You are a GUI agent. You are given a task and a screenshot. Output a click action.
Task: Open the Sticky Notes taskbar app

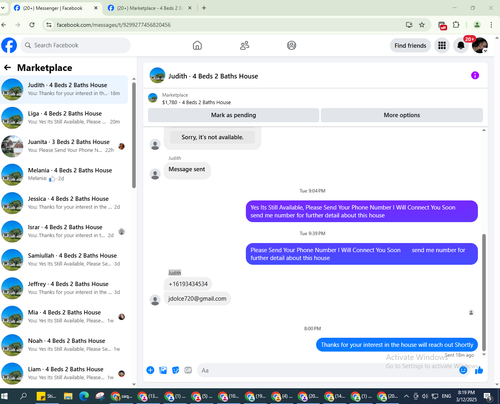pyautogui.click(x=46, y=396)
